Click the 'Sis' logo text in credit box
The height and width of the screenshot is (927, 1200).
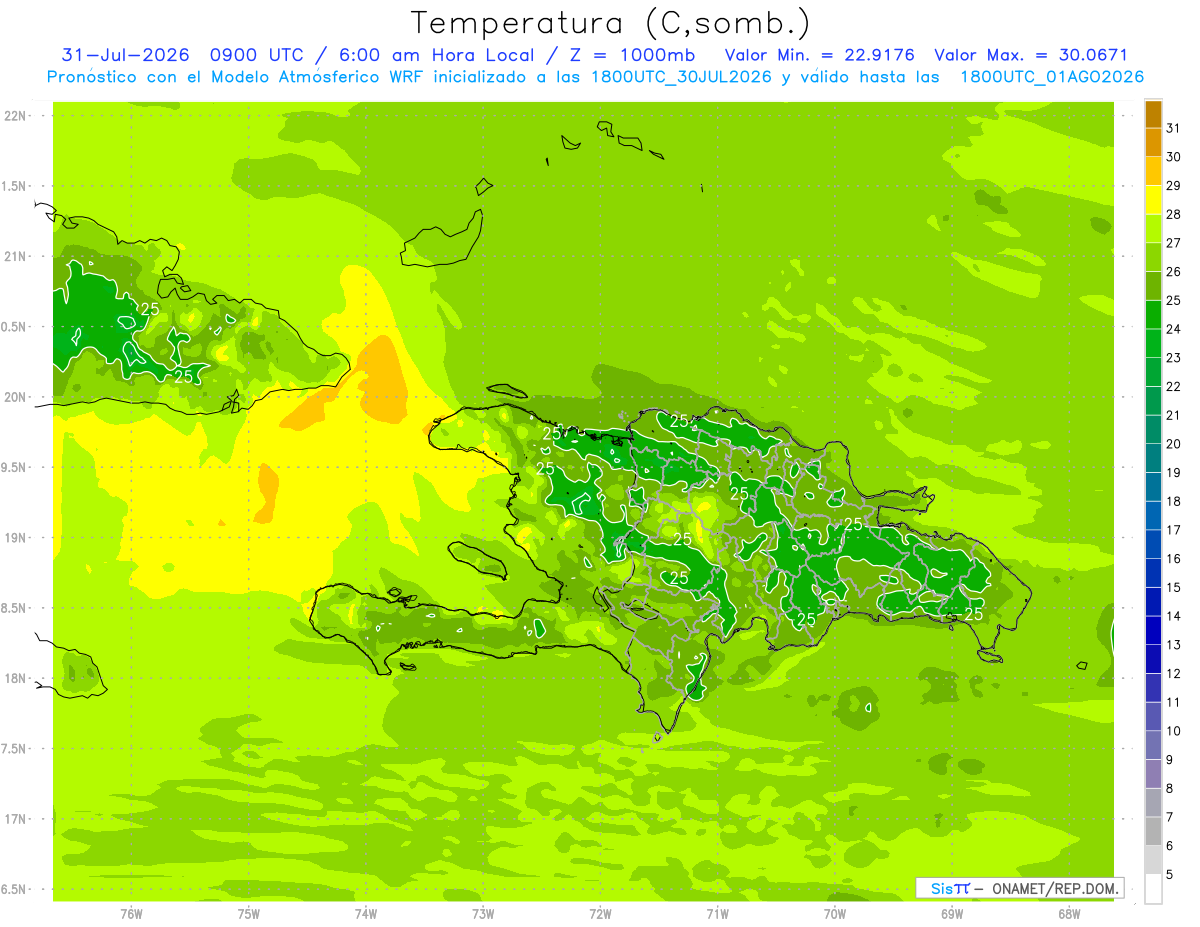(942, 888)
